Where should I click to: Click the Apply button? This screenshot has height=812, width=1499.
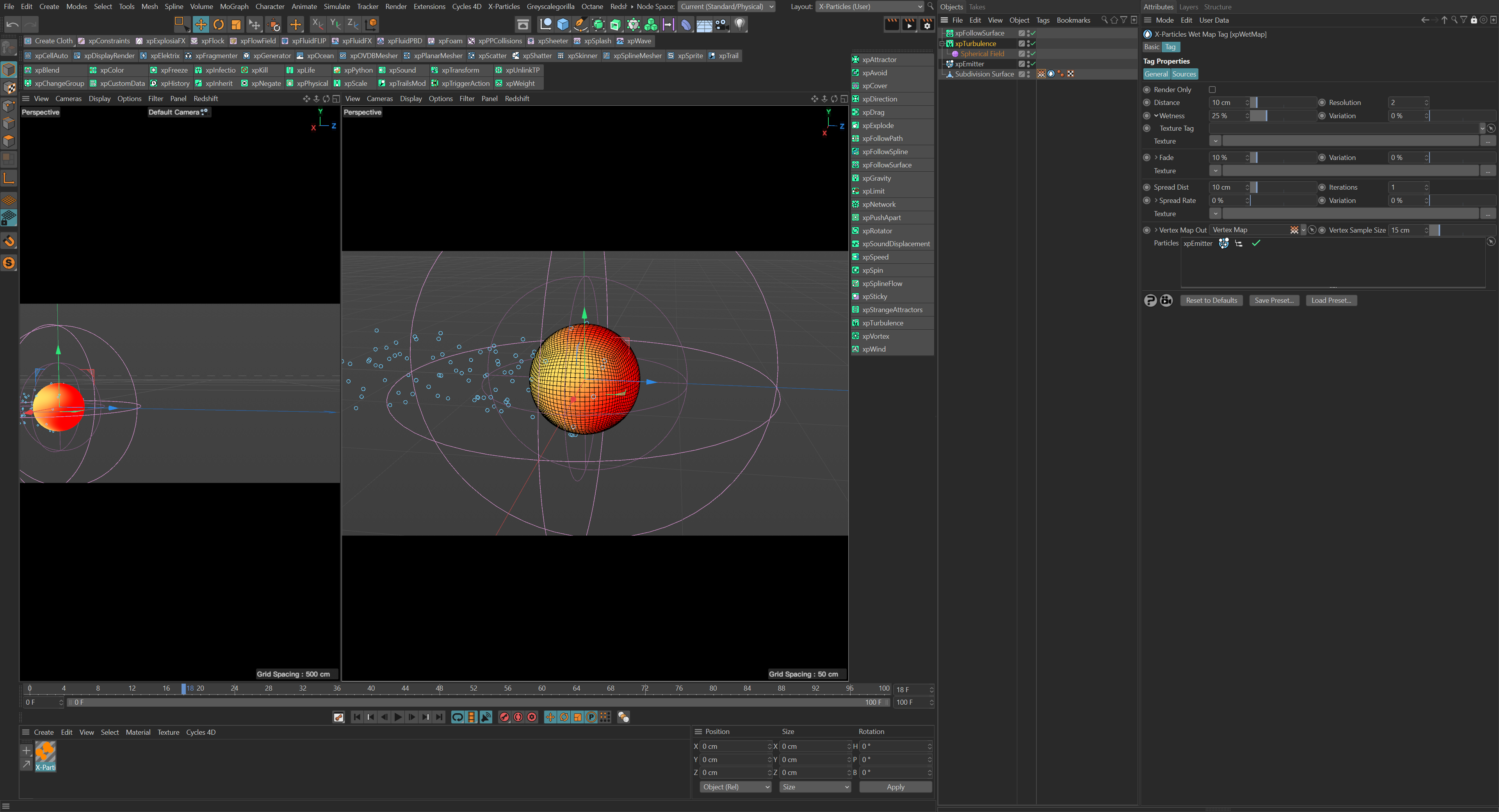coord(895,787)
